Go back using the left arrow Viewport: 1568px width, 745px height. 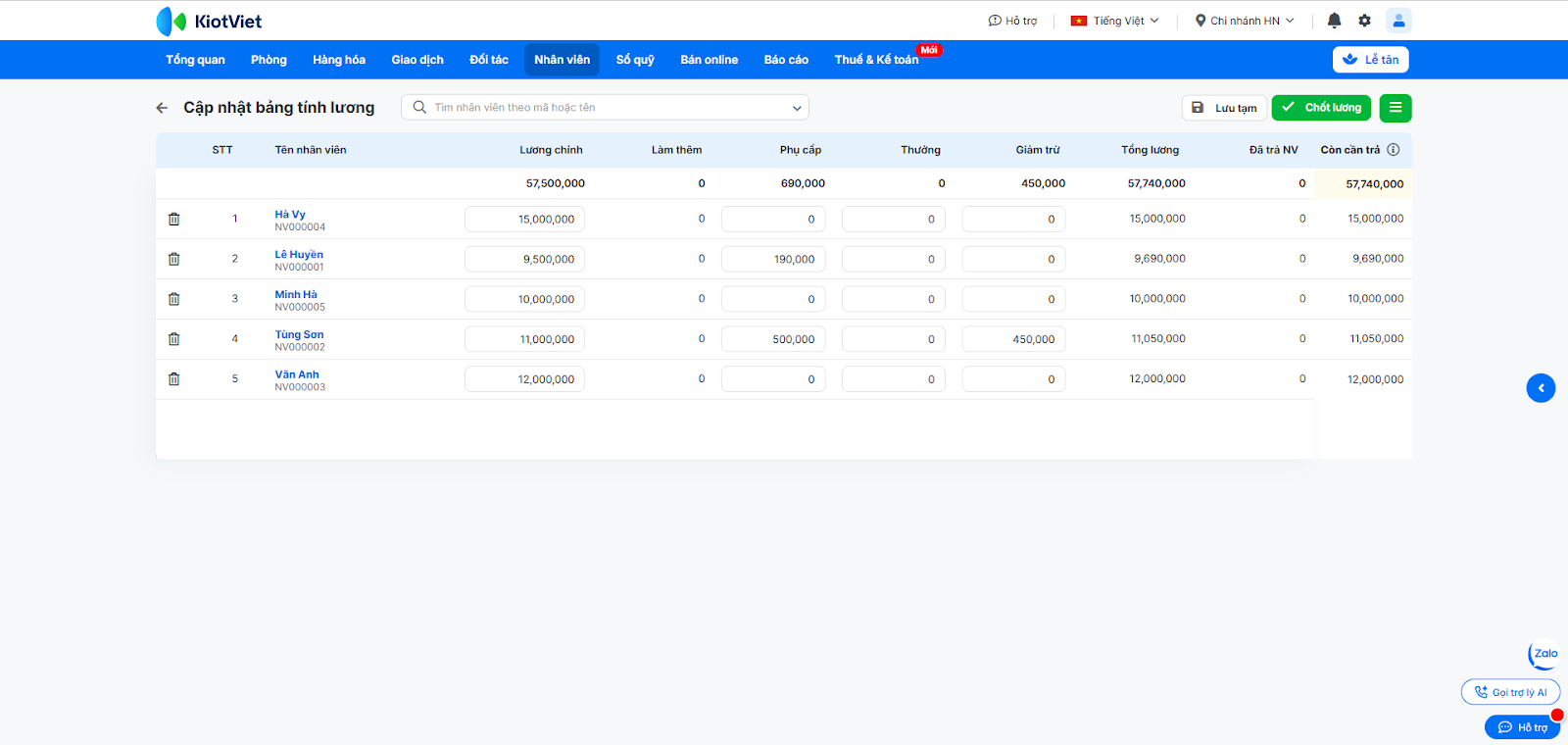point(163,108)
